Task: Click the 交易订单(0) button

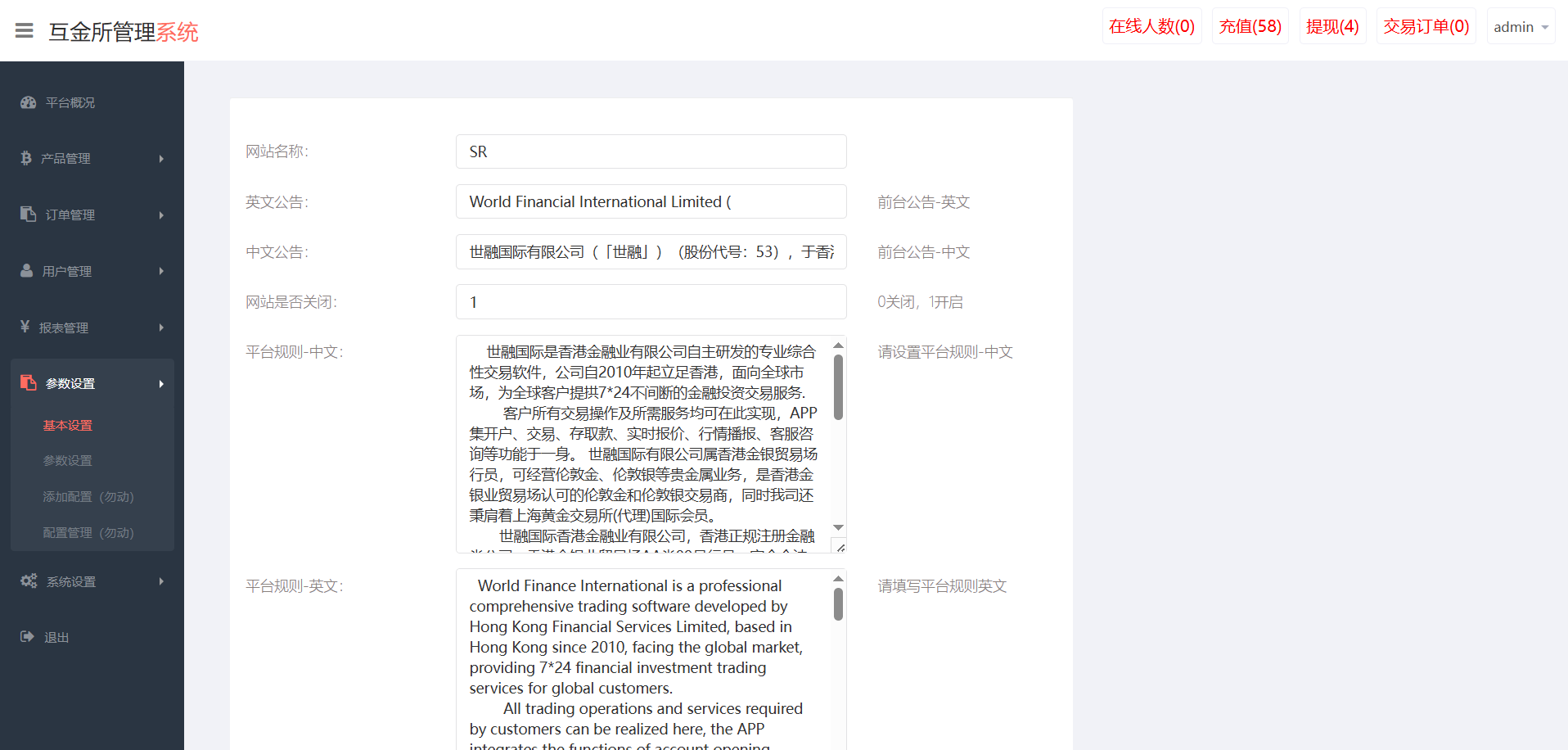Action: (1426, 27)
